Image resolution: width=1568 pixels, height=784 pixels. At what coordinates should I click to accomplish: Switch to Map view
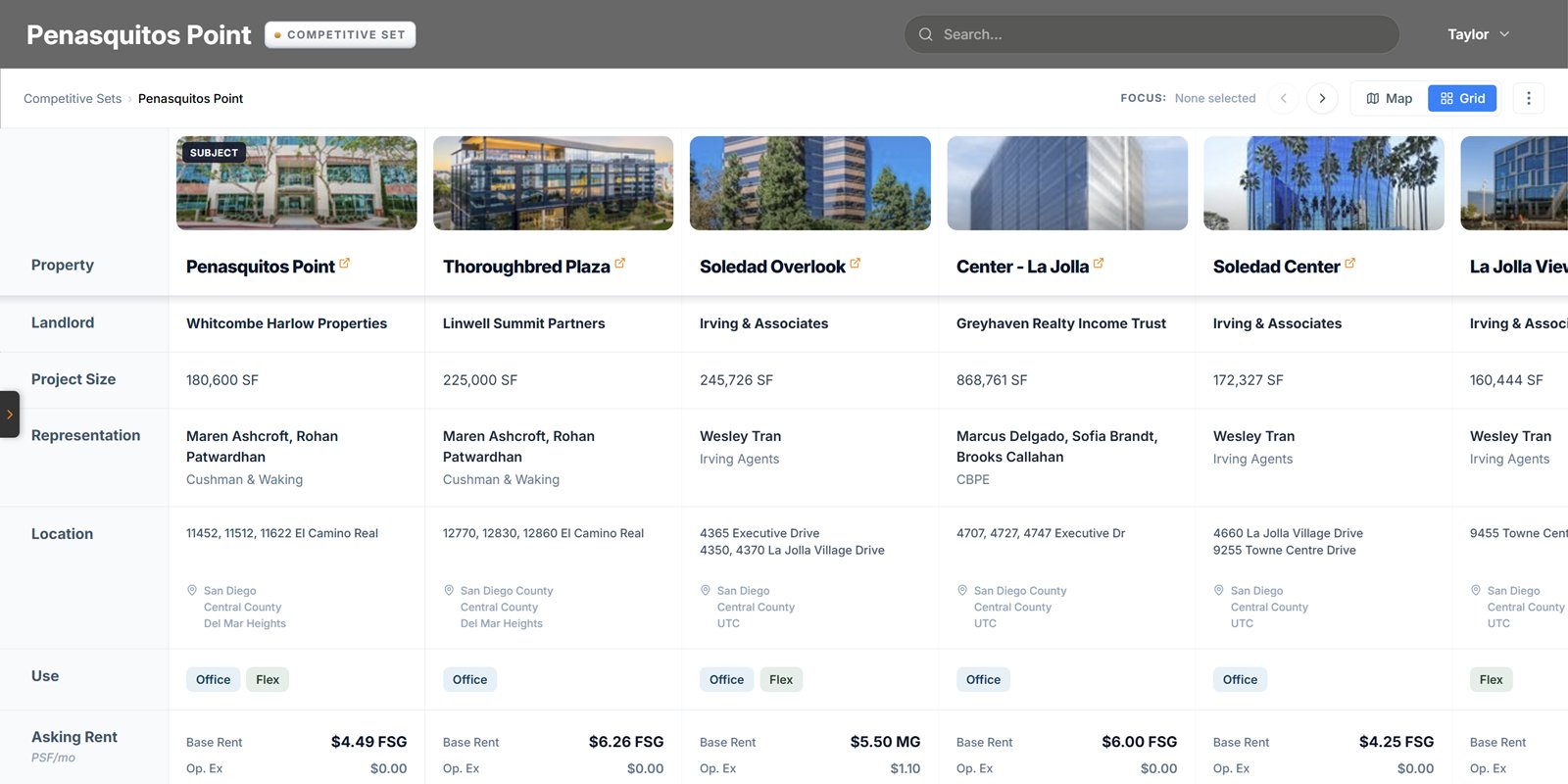[x=1389, y=98]
